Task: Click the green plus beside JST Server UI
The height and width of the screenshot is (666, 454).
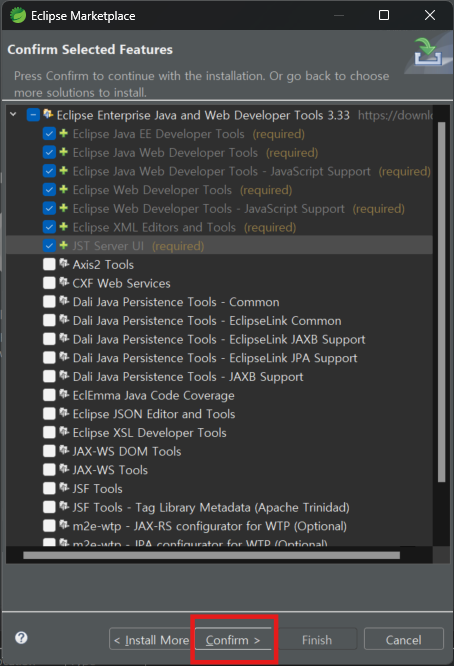Action: click(x=64, y=246)
